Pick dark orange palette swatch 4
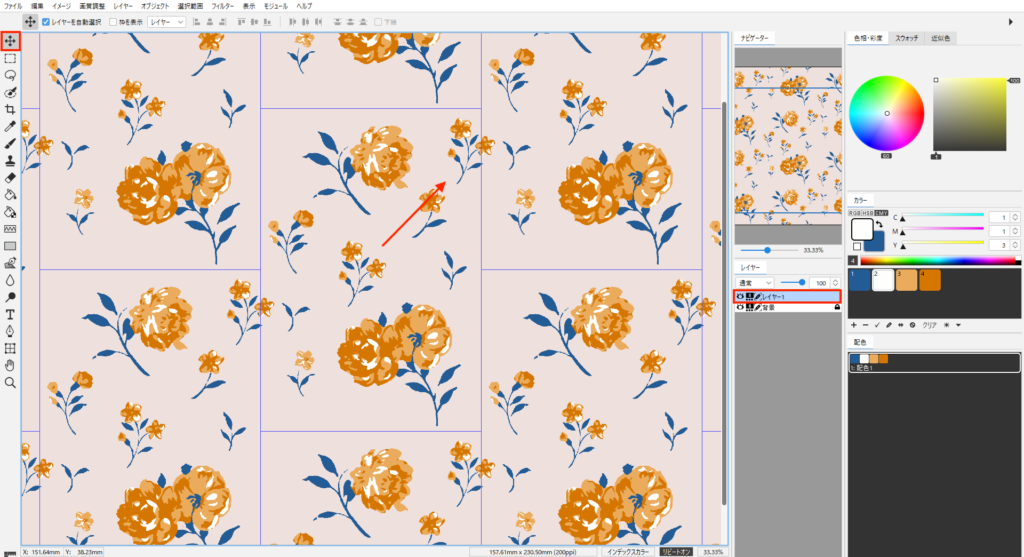 [x=930, y=279]
